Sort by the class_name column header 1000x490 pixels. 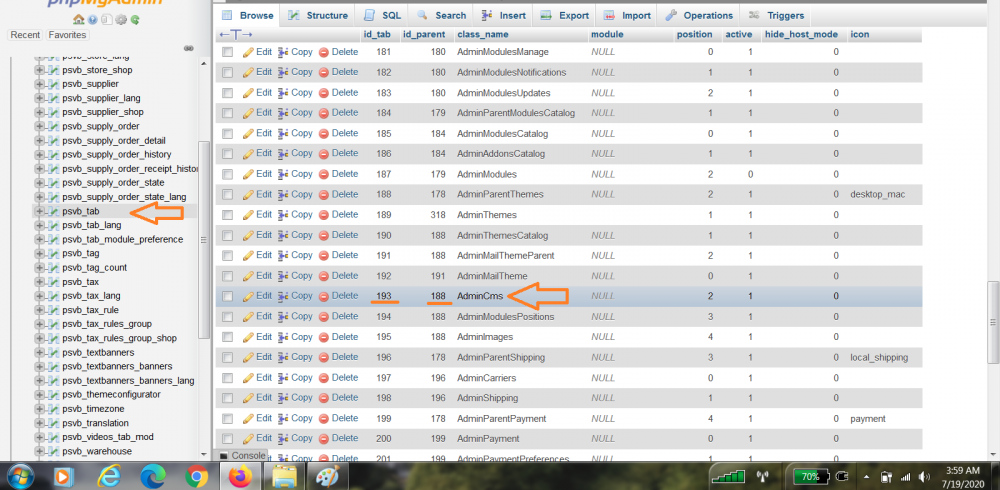(482, 34)
